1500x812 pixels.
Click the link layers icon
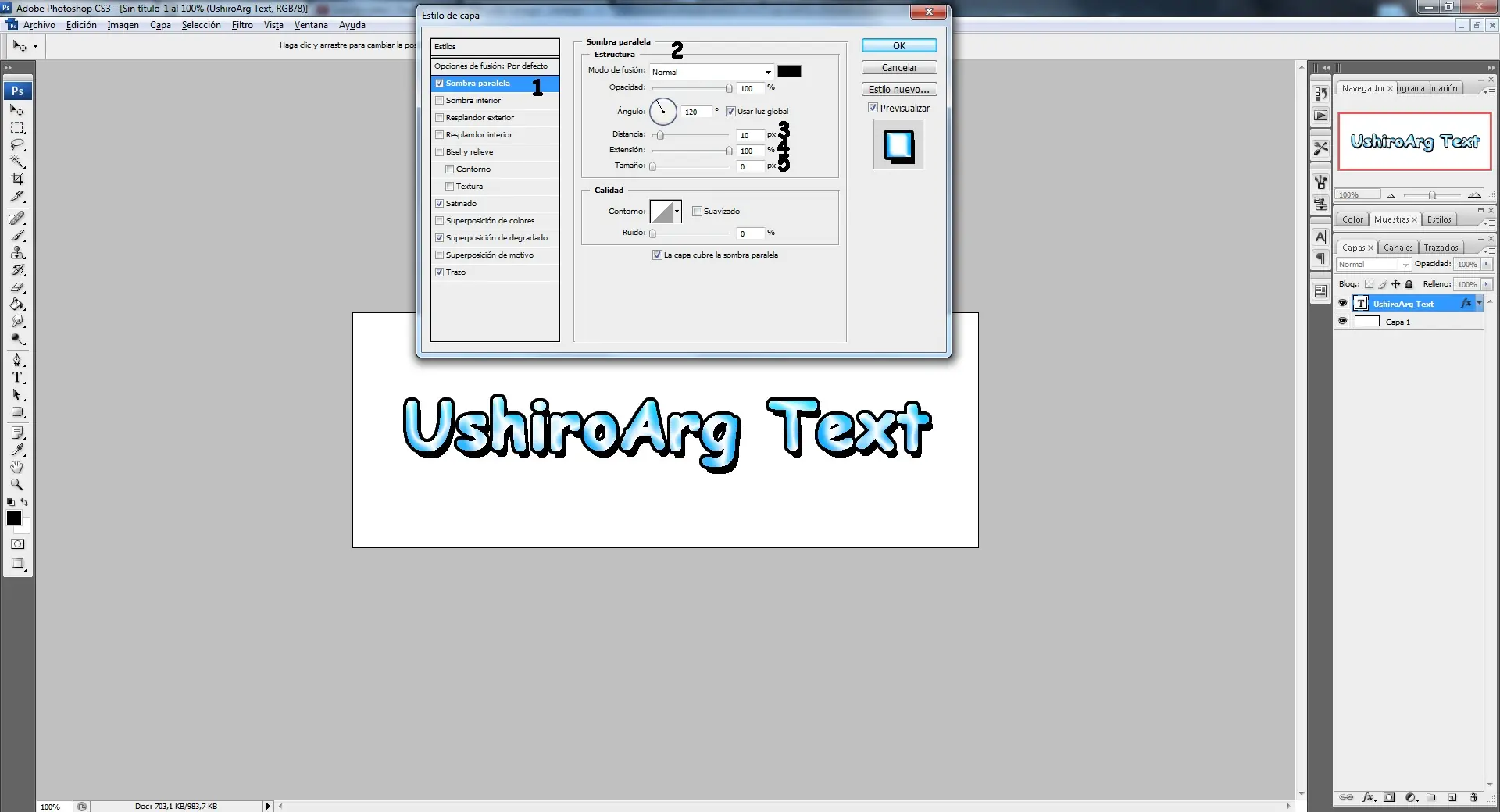1347,797
